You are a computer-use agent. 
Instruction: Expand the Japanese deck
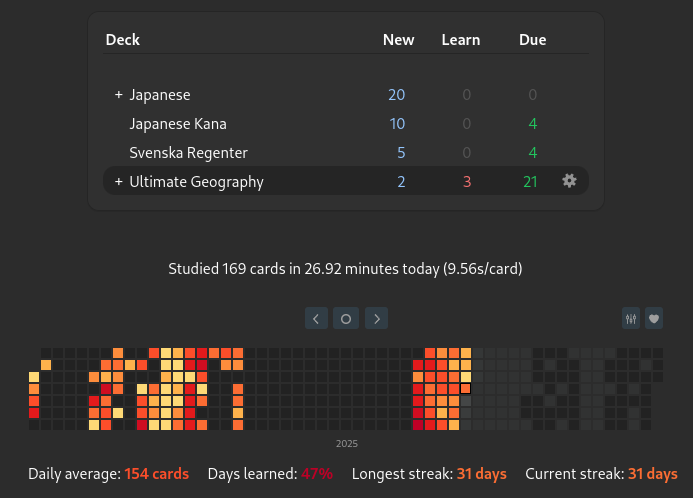[118, 95]
